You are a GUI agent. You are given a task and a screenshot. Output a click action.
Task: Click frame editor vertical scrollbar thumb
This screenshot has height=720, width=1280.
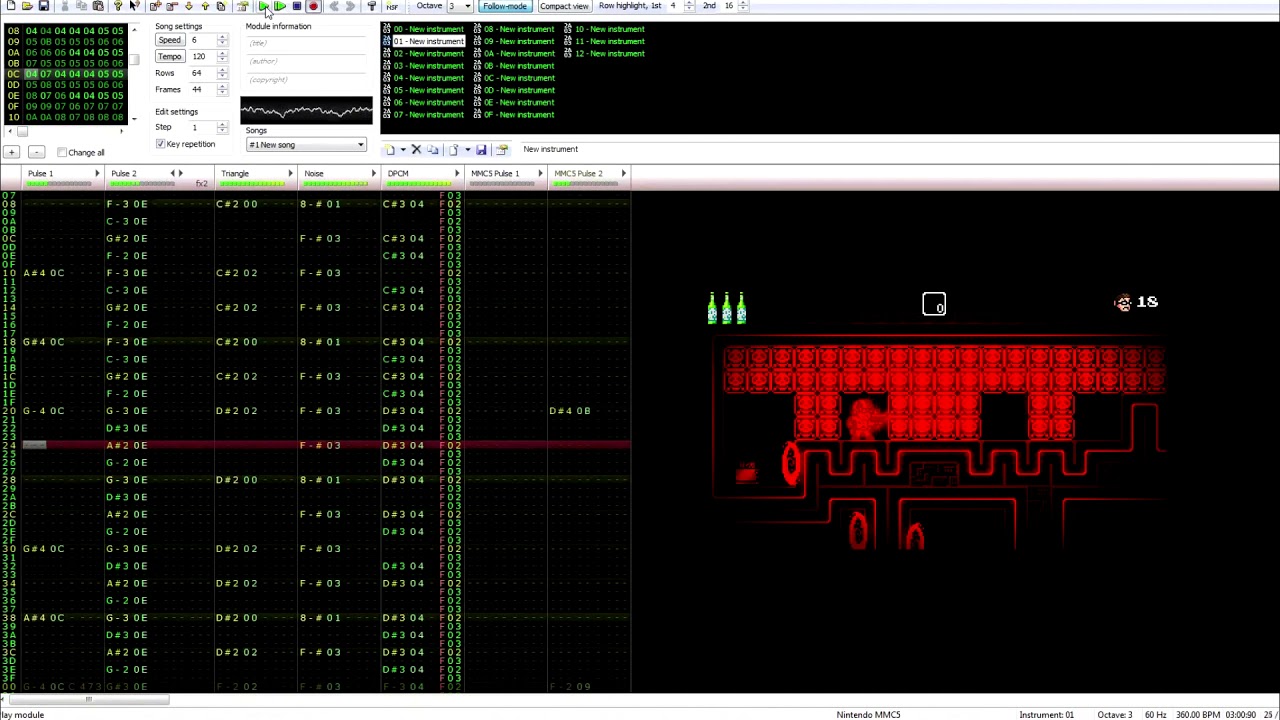134,60
